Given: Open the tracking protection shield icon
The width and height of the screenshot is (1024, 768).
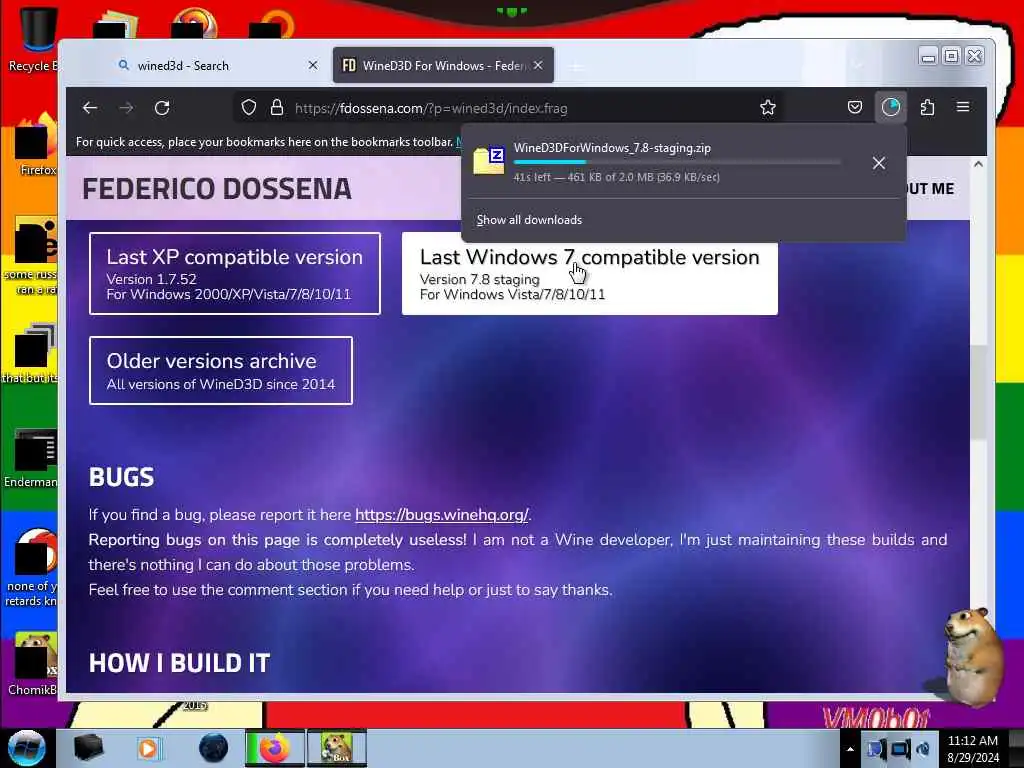Looking at the screenshot, I should pos(249,107).
